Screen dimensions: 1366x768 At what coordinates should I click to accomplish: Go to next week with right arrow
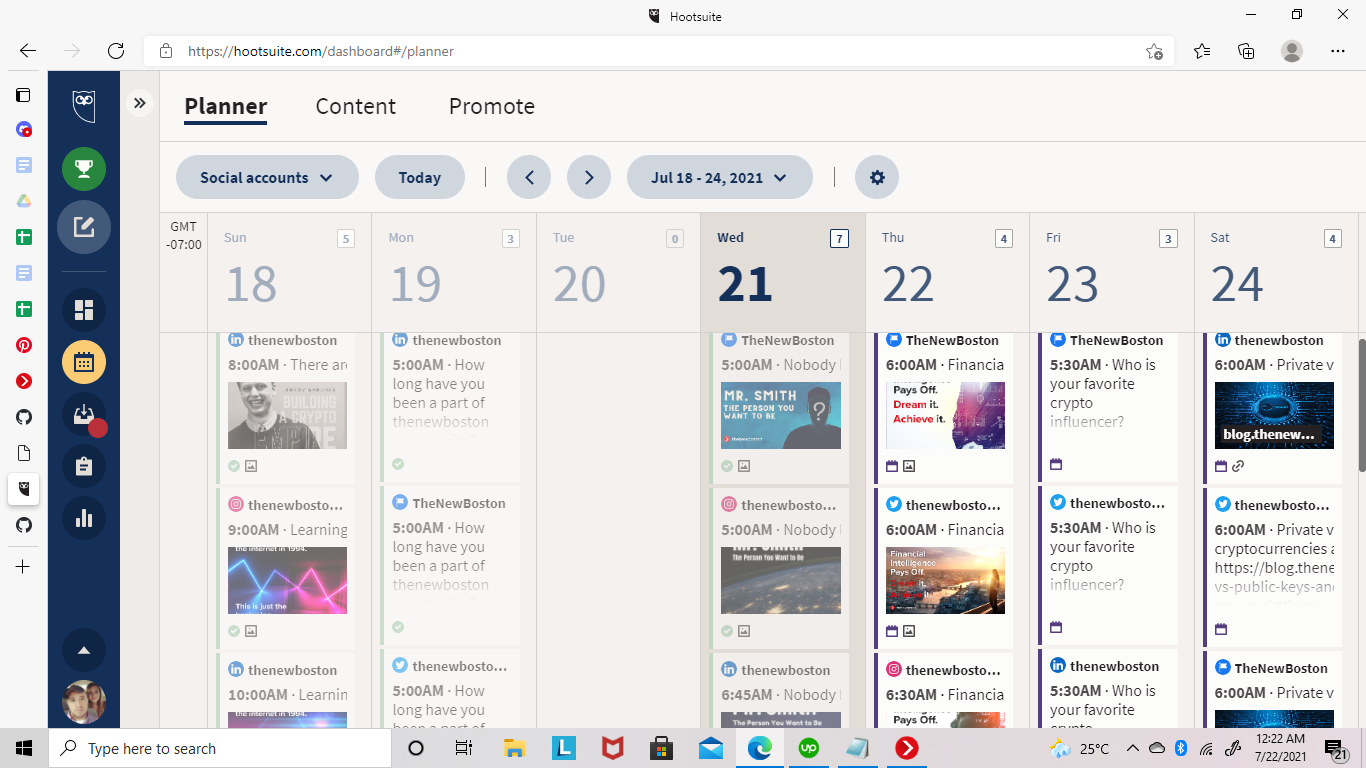tap(589, 177)
